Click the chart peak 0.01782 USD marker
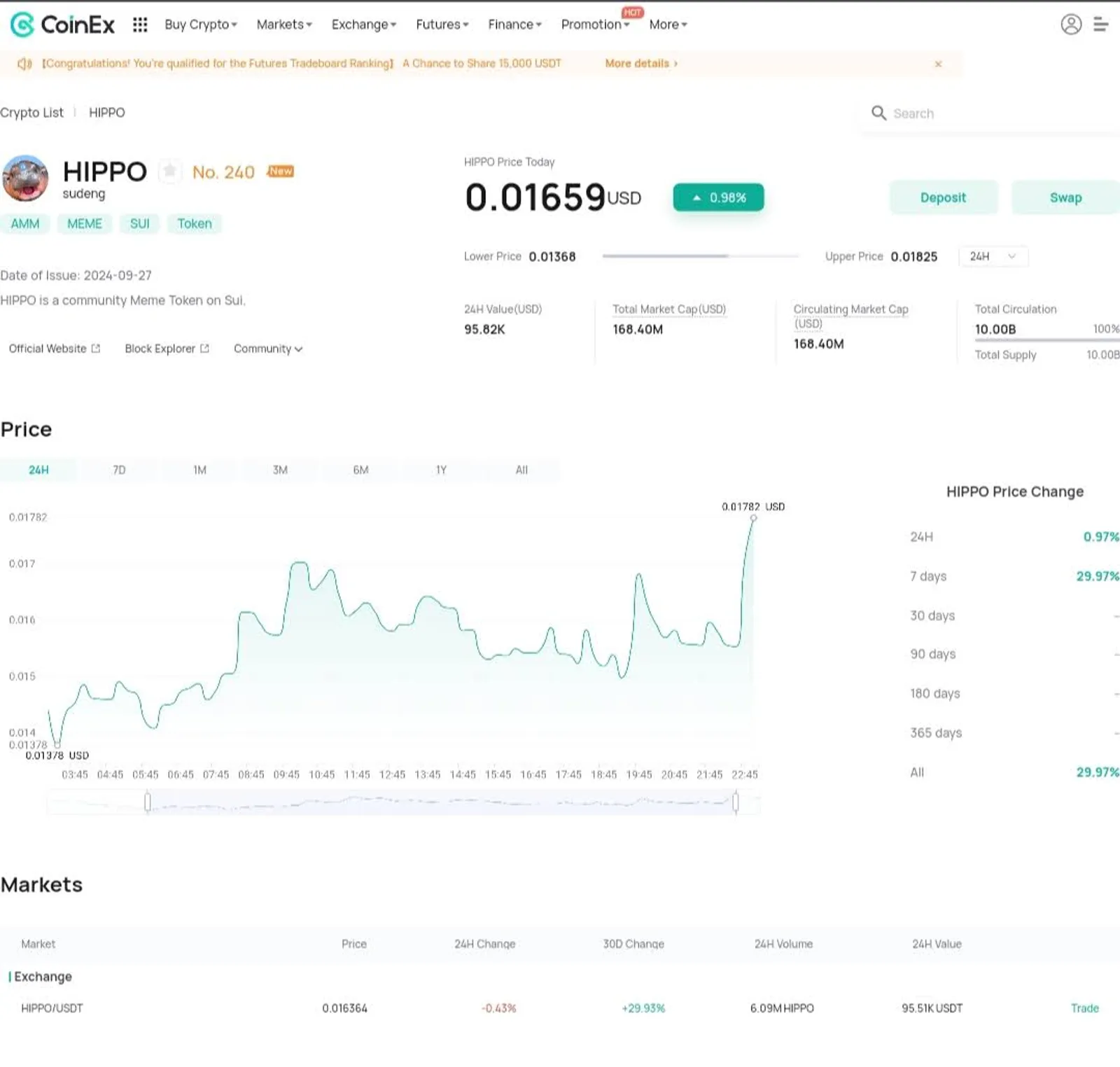1120x1067 pixels. [753, 518]
